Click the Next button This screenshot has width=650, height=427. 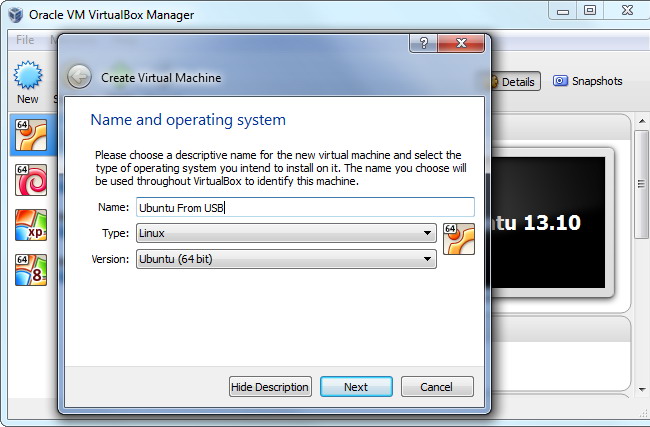tap(356, 387)
